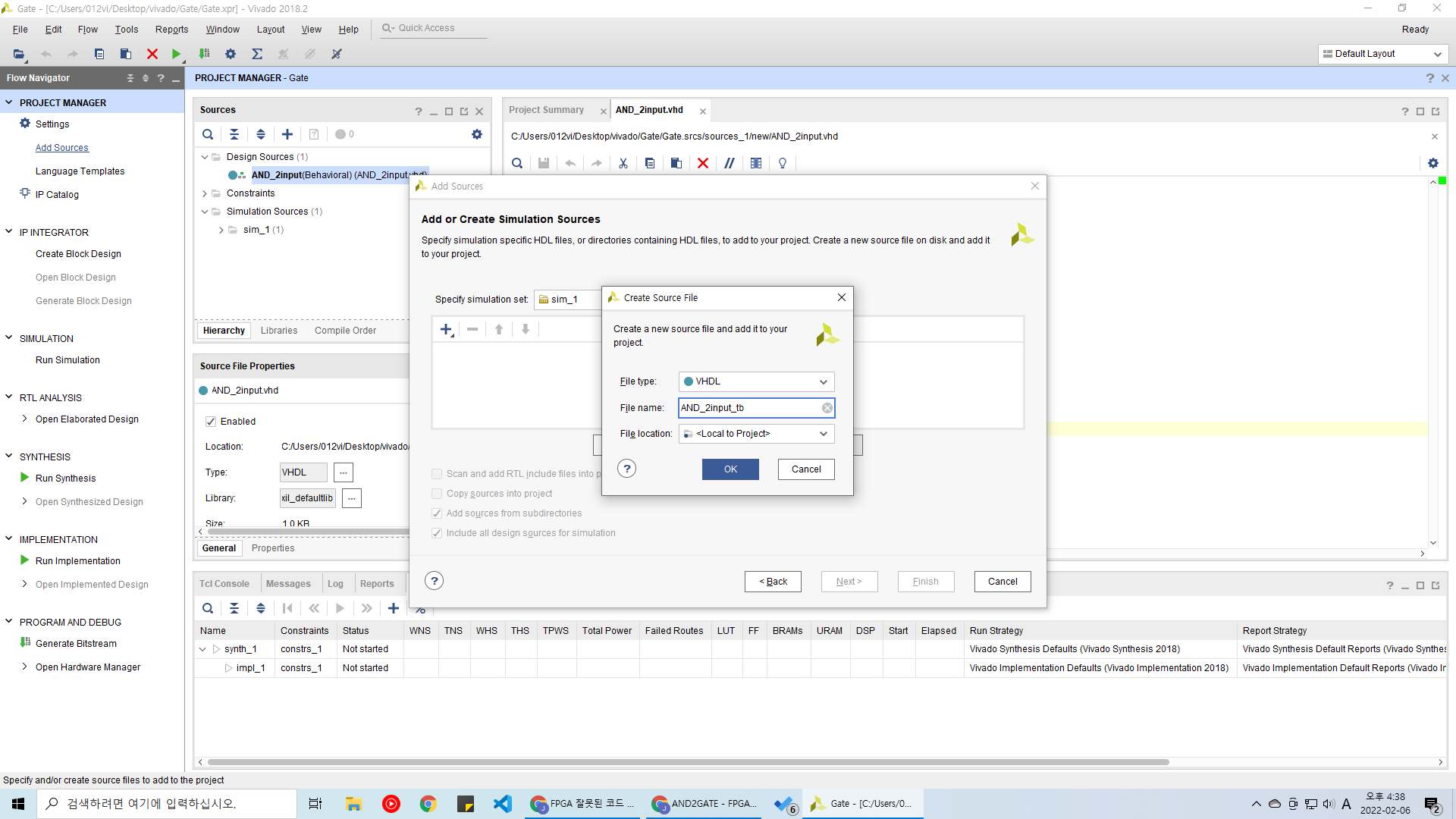Click Sources panel search icon
The image size is (1456, 819).
(x=207, y=134)
